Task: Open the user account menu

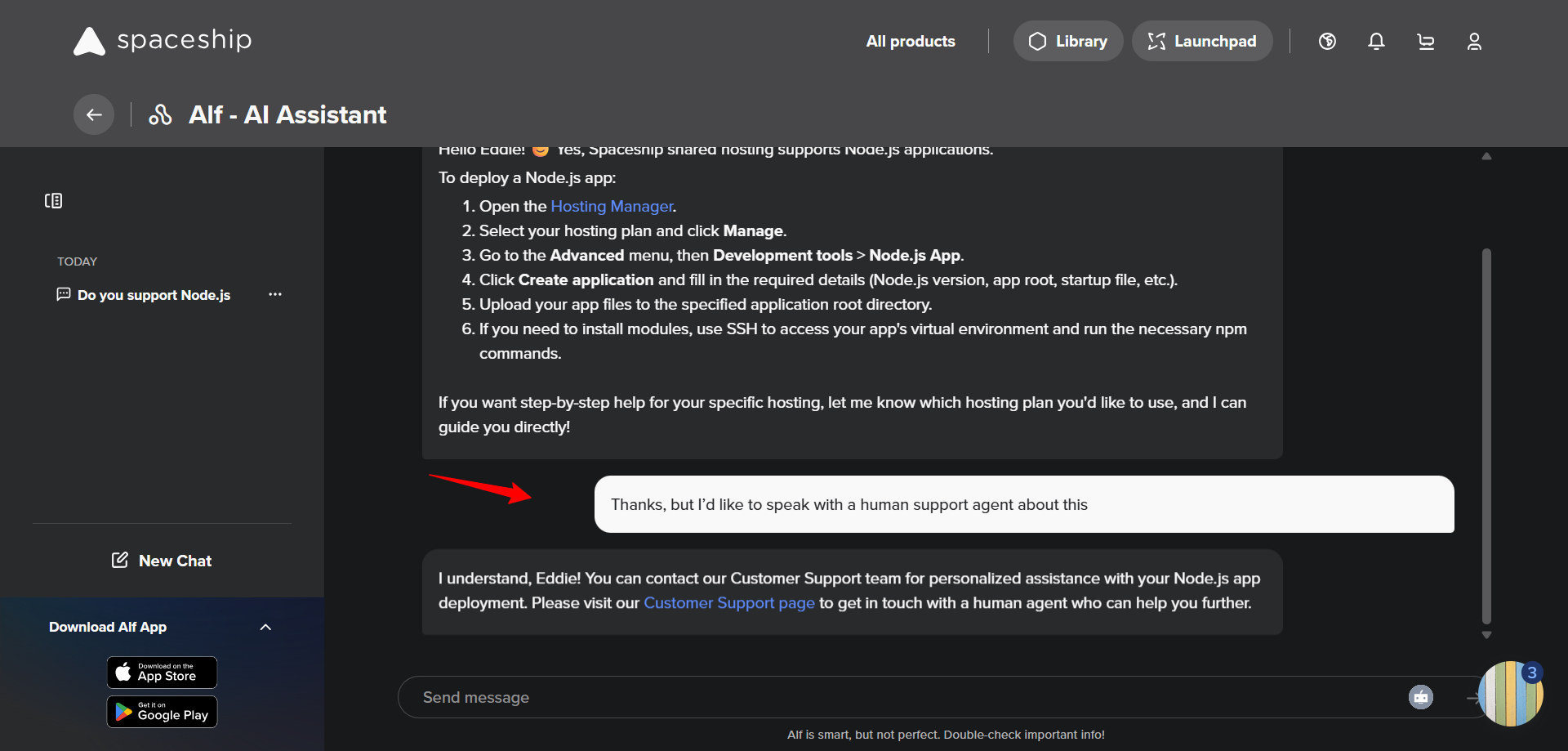Action: tap(1474, 41)
